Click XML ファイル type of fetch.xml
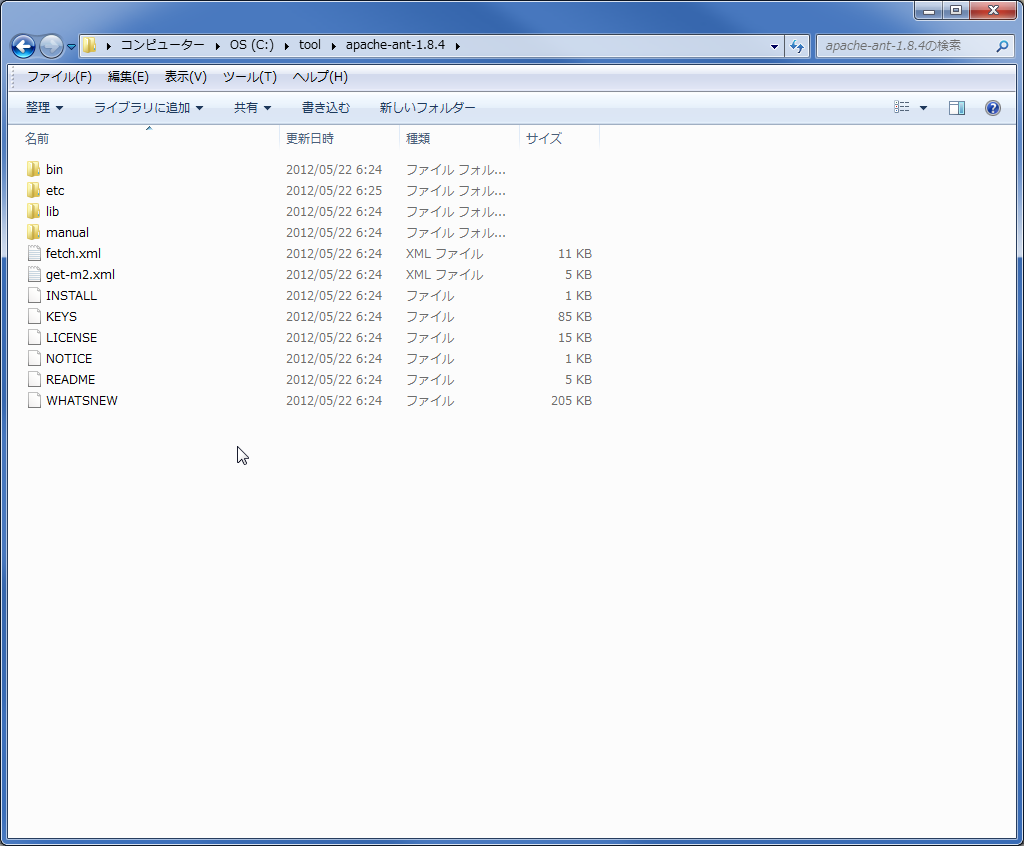1024x846 pixels. (x=445, y=253)
